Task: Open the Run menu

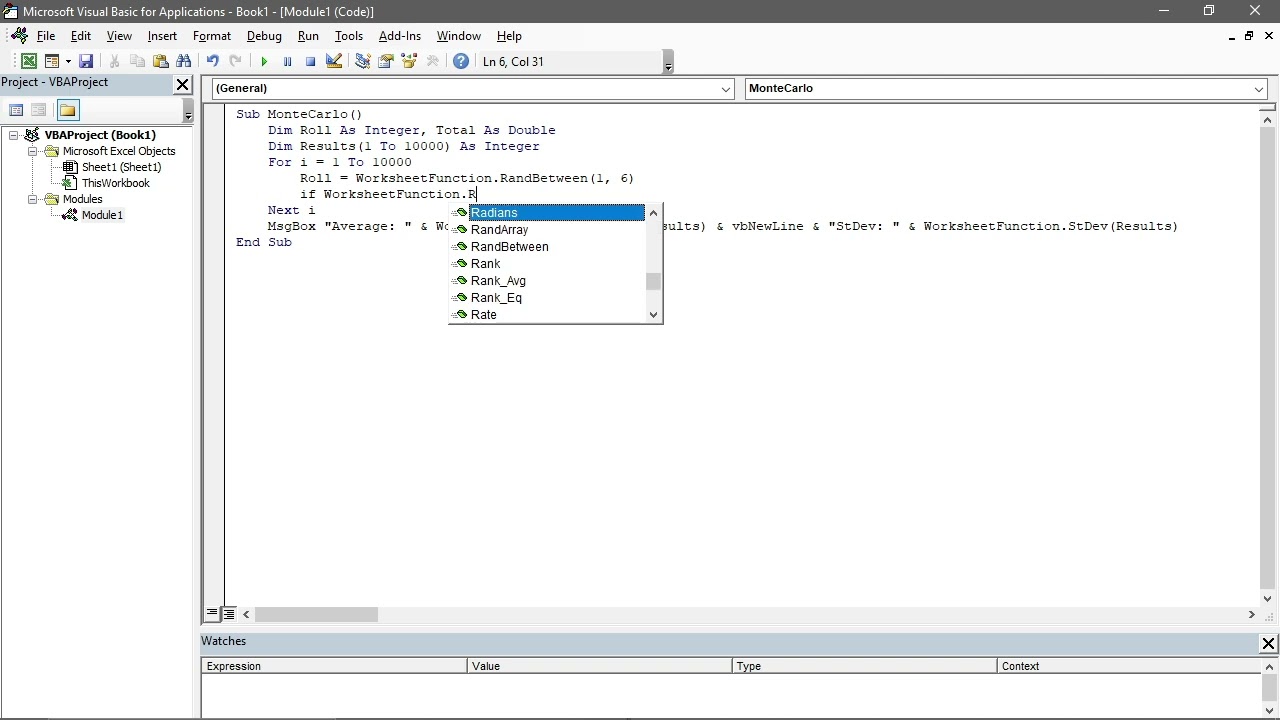Action: pos(308,36)
